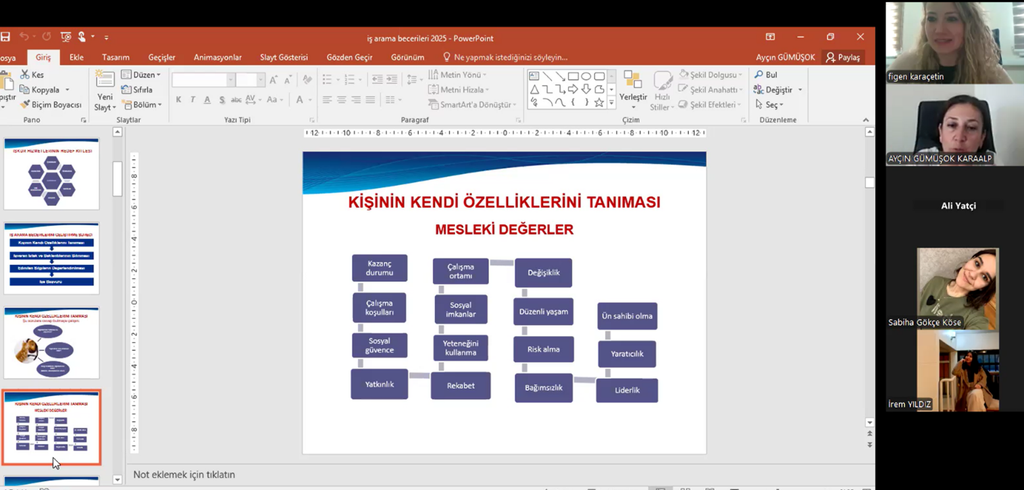The height and width of the screenshot is (490, 1024).
Task: Click Sıfırla (reset) slide button
Action: tap(137, 90)
